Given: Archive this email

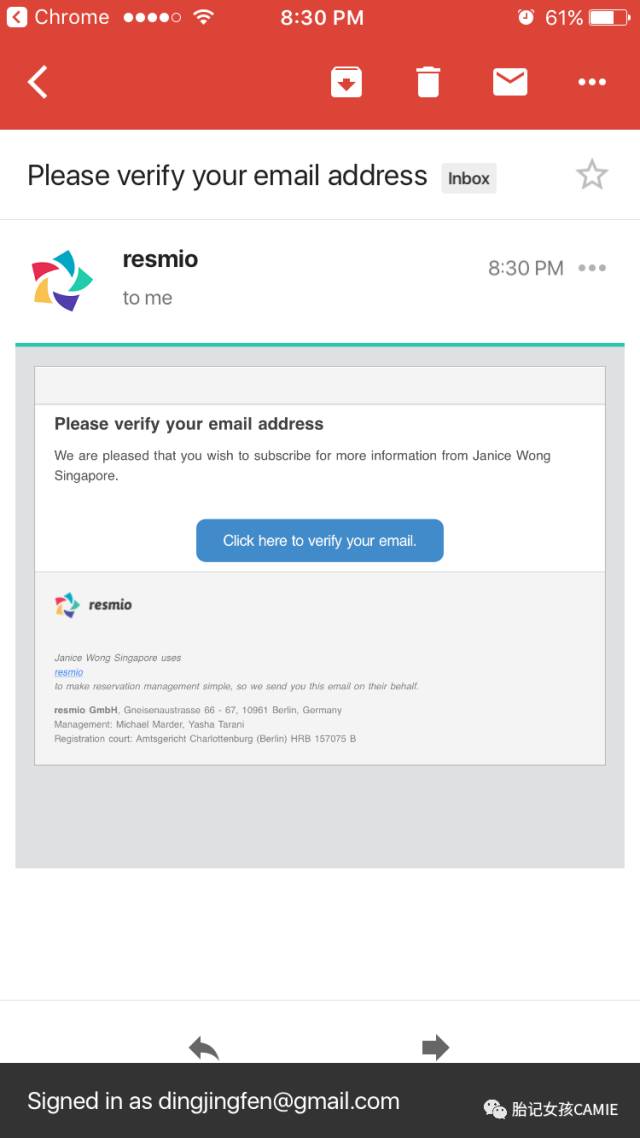Looking at the screenshot, I should click(346, 82).
